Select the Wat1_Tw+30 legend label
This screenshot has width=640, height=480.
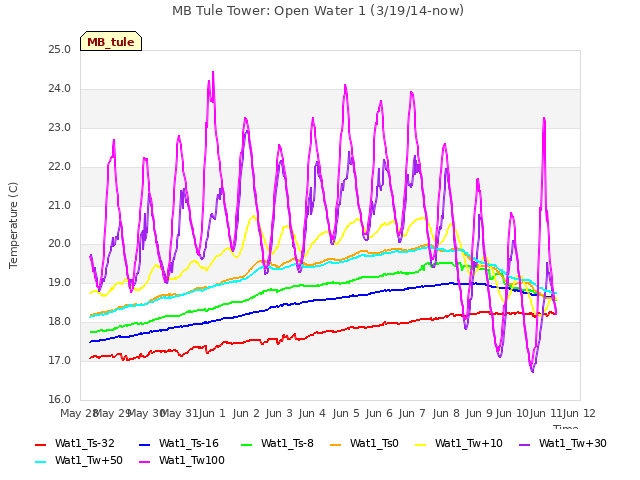pyautogui.click(x=573, y=443)
